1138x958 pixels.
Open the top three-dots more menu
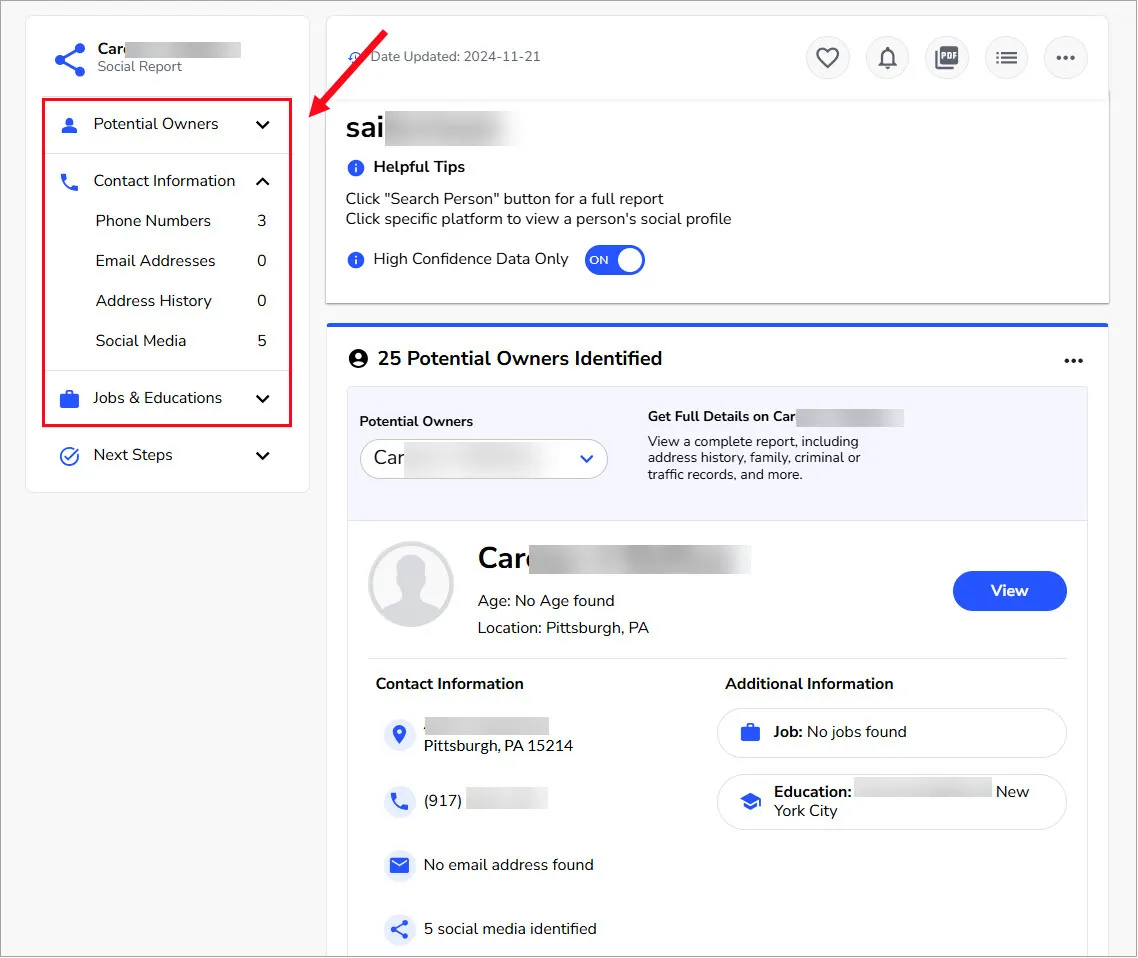[x=1065, y=58]
